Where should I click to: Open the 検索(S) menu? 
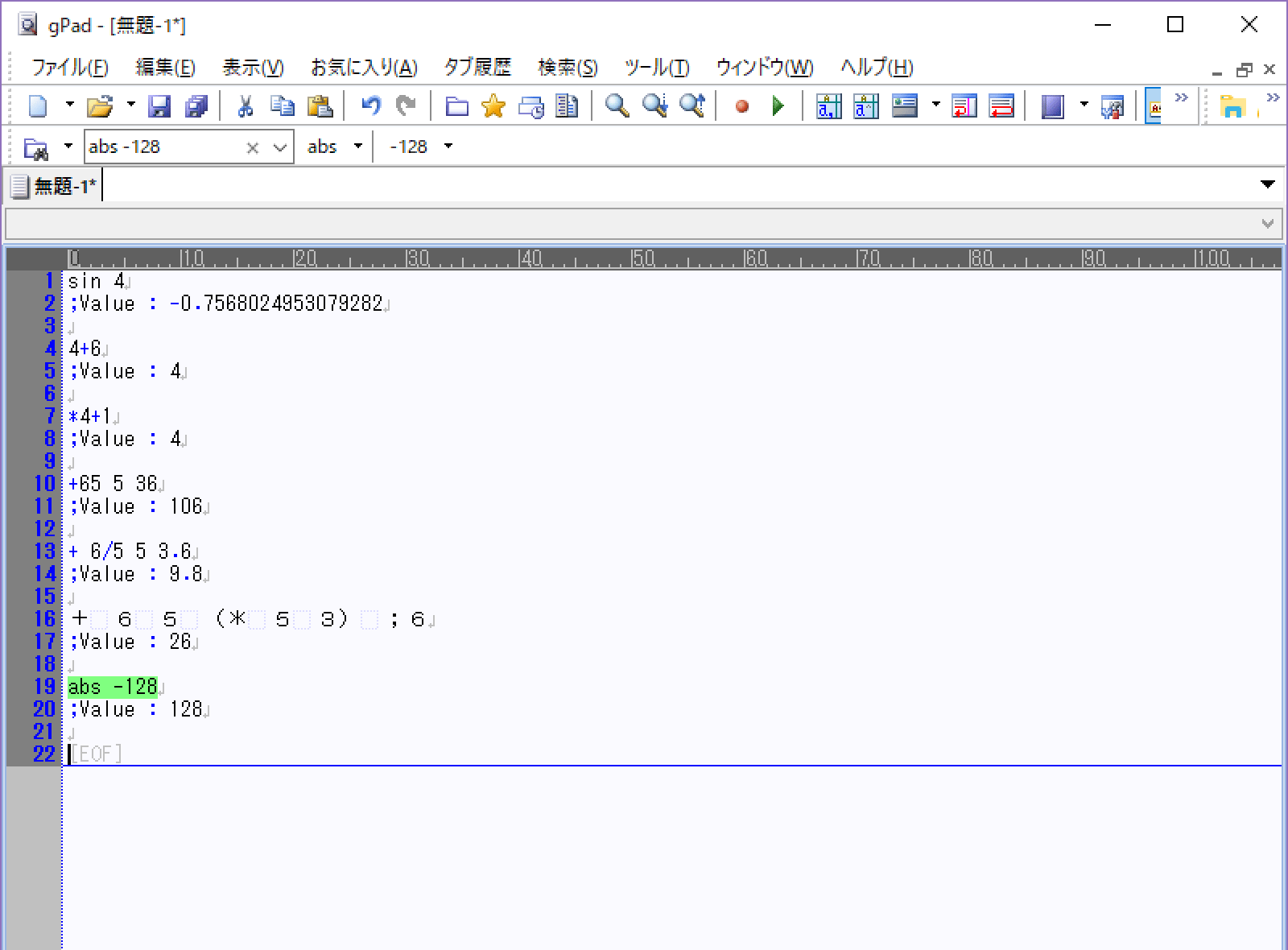pos(568,68)
